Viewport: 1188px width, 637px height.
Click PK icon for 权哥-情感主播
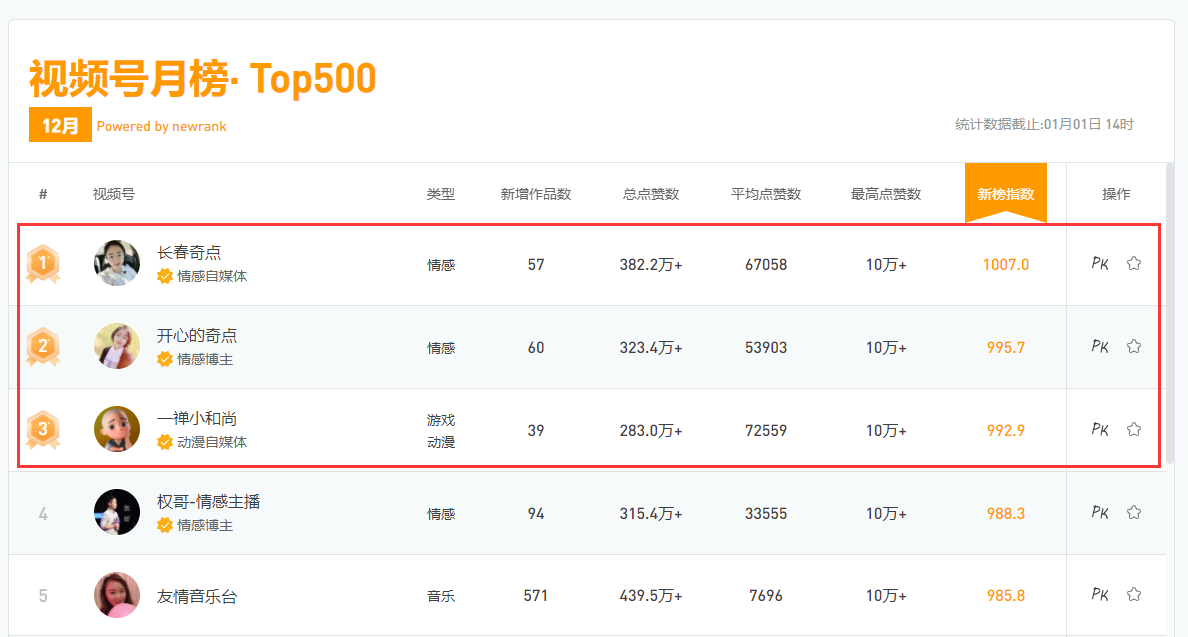pos(1100,513)
